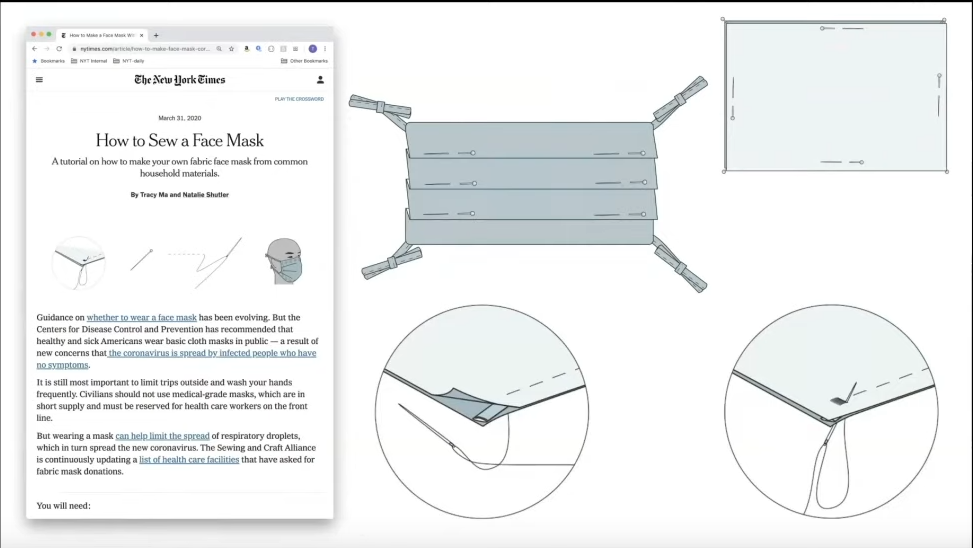This screenshot has width=973, height=548.
Task: Bookmark this page with the star icon
Action: (x=231, y=48)
